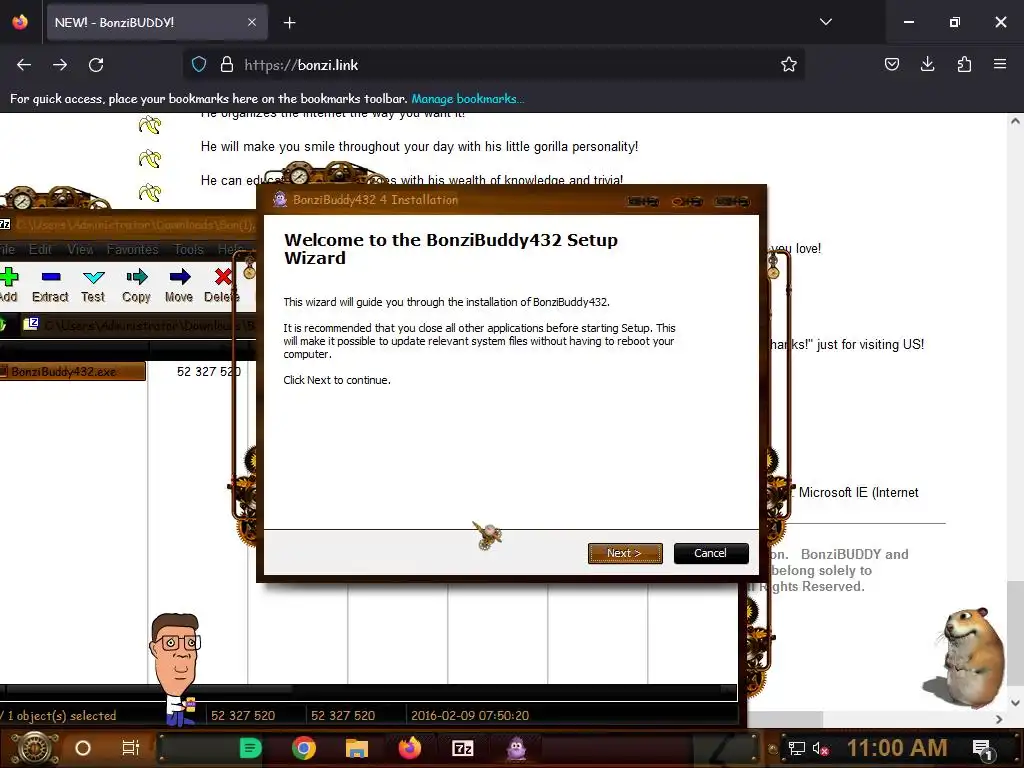Open the notification action center icon
The height and width of the screenshot is (768, 1024).
(x=983, y=748)
